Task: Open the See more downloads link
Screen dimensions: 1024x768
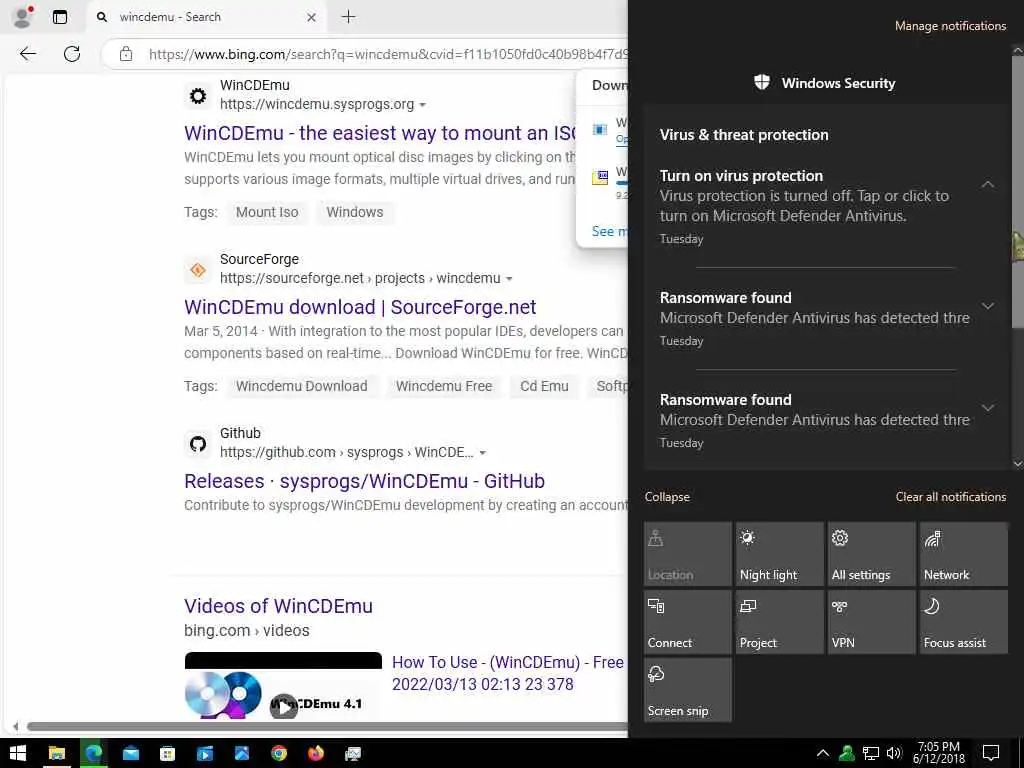Action: [x=609, y=231]
